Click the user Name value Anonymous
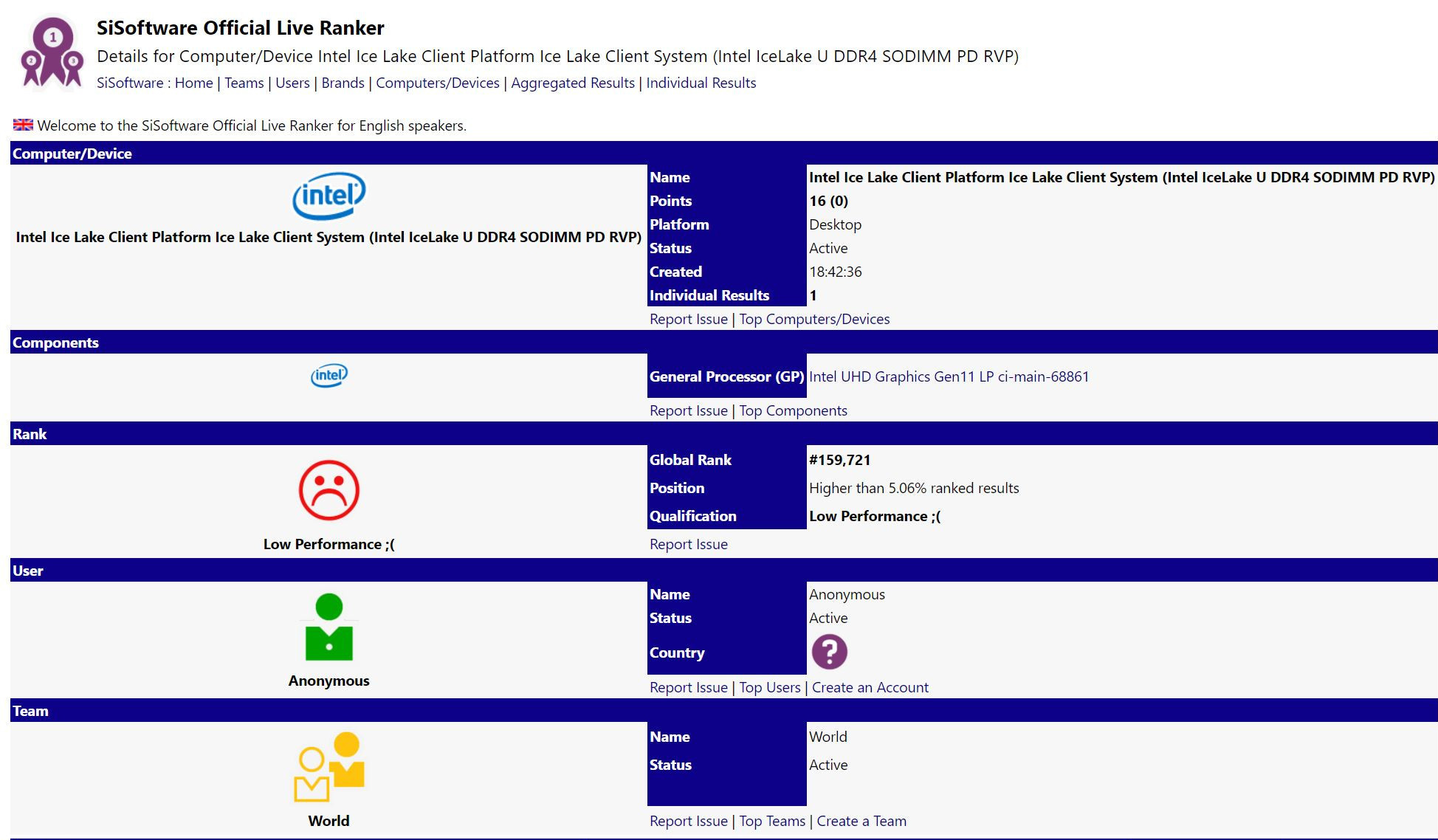 [847, 594]
